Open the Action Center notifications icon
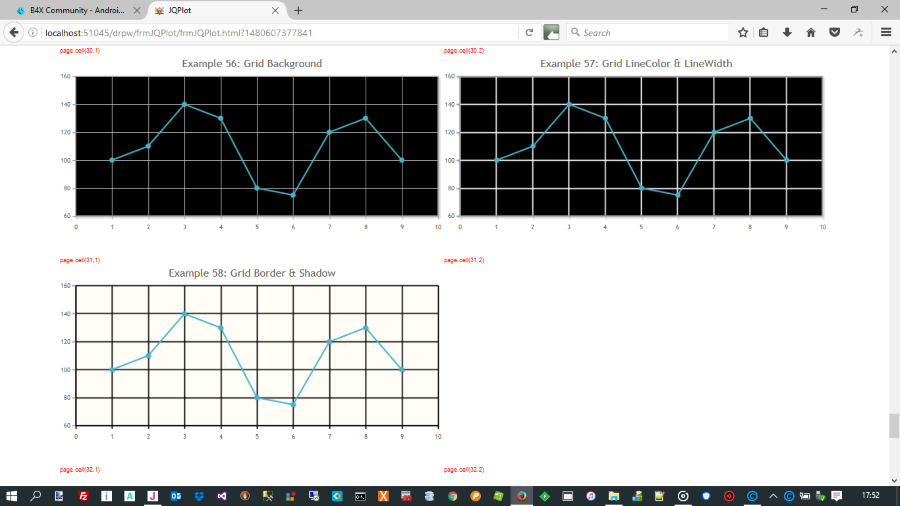This screenshot has width=900, height=506. pyautogui.click(x=837, y=496)
